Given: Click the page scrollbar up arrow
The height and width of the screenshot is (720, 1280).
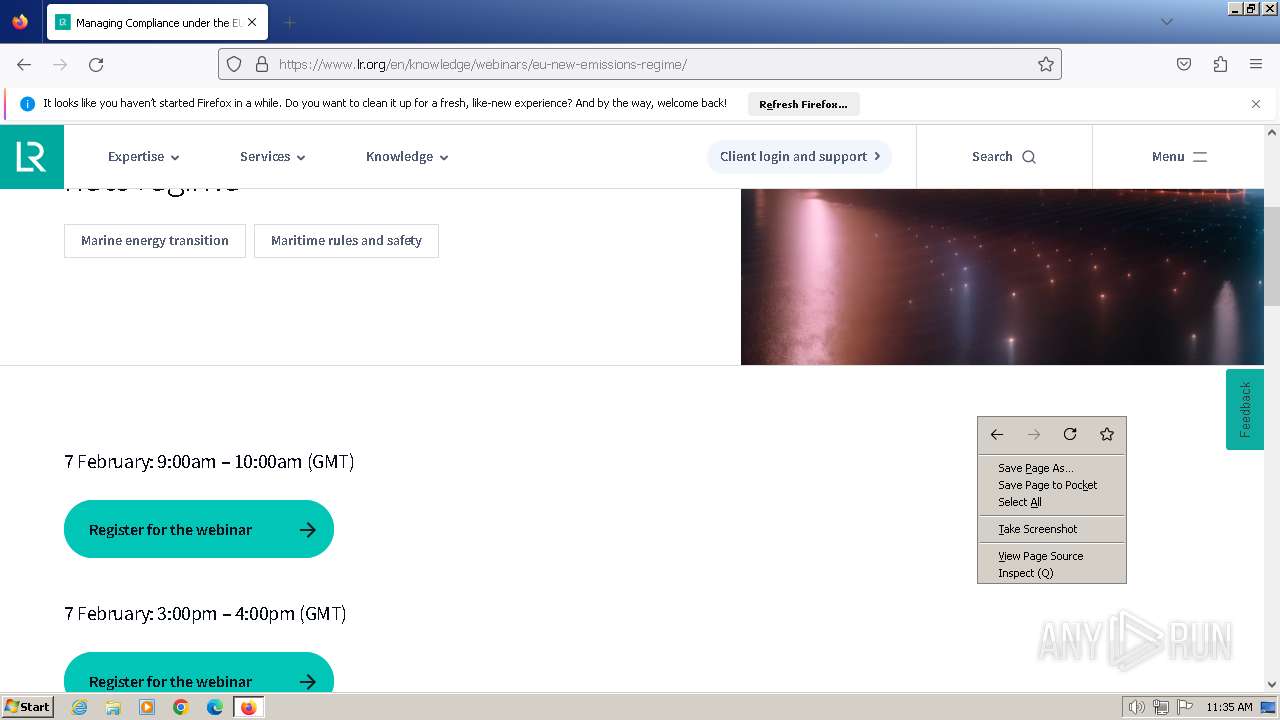Looking at the screenshot, I should [1272, 132].
